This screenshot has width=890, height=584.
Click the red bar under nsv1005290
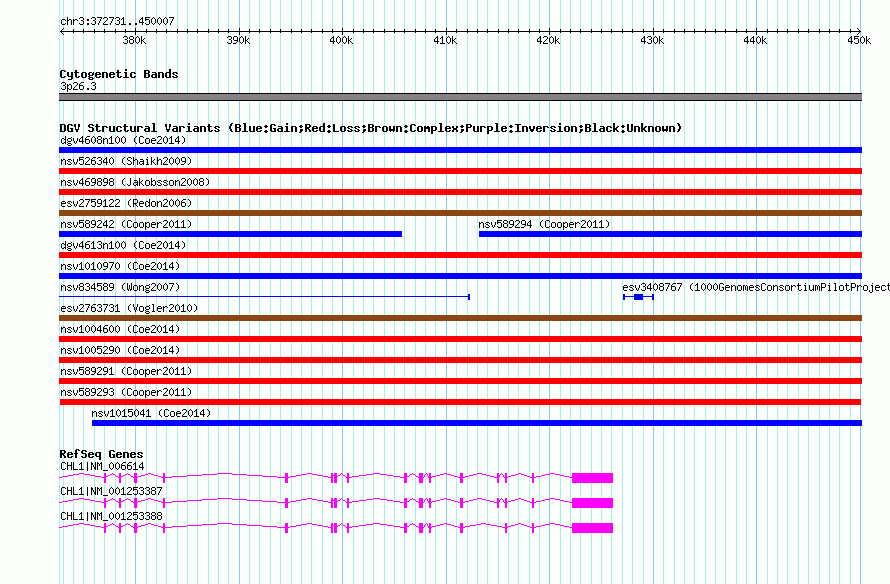coord(460,360)
